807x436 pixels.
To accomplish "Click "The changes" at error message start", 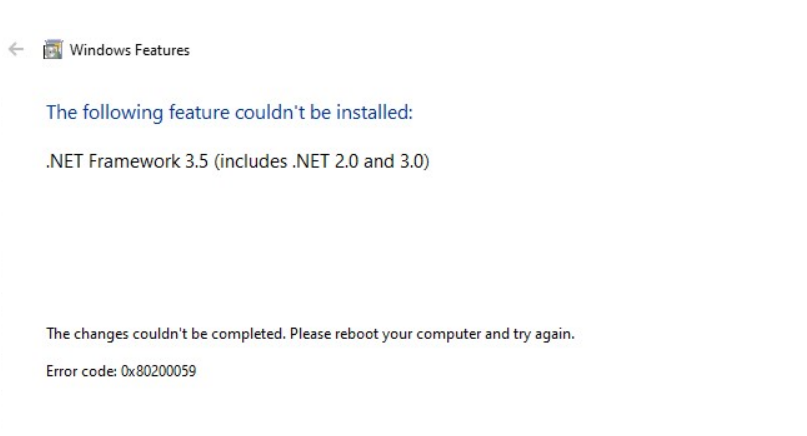I will click(83, 335).
